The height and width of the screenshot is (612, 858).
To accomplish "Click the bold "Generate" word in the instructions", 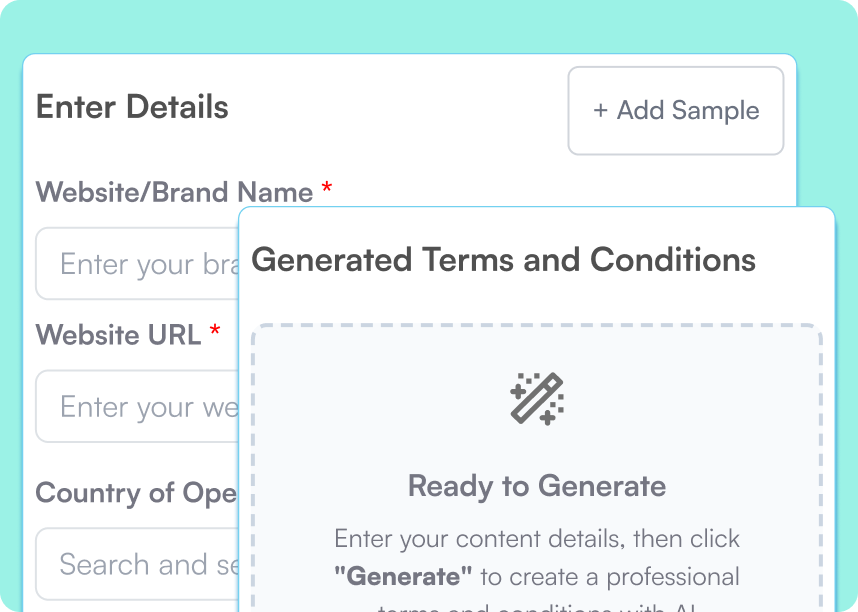I will click(x=403, y=577).
